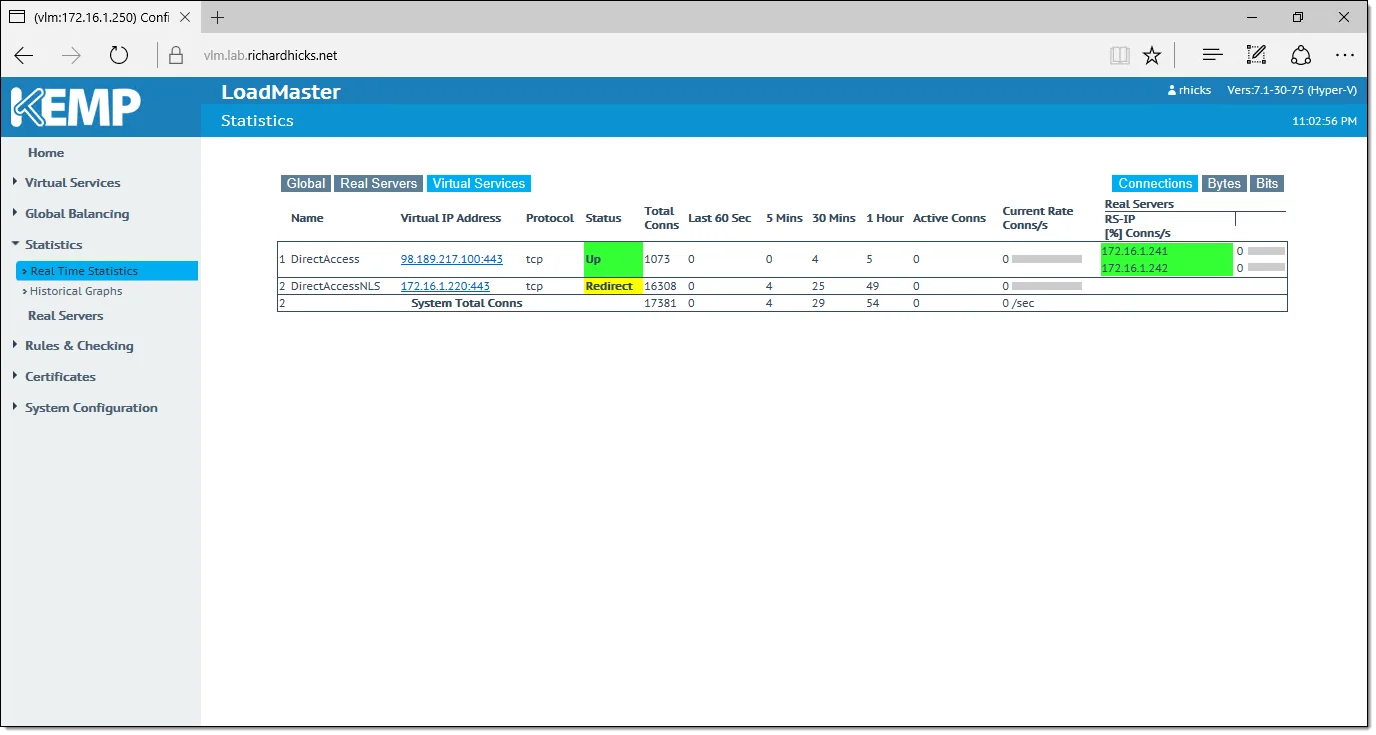Add page to favorites star icon
1376x735 pixels.
click(x=1152, y=55)
